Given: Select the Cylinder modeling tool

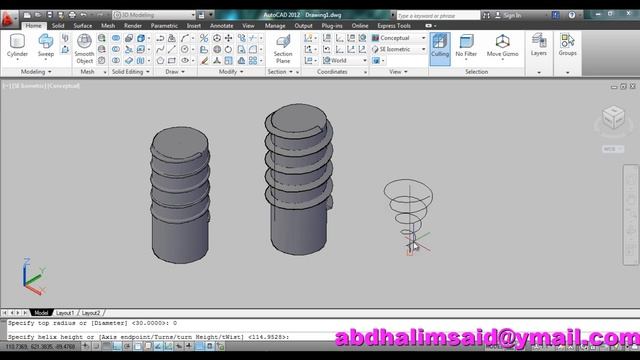Looking at the screenshot, I should [x=17, y=46].
